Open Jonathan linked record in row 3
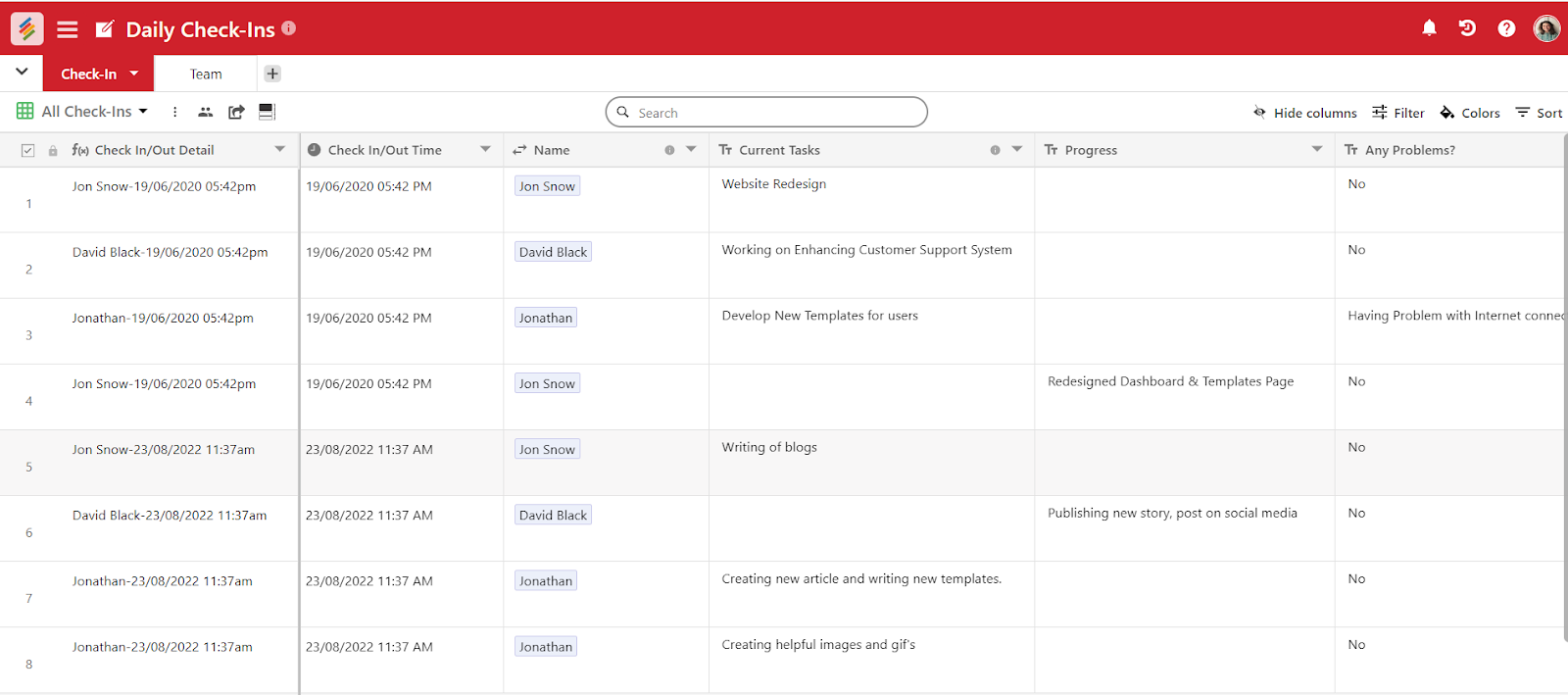This screenshot has height=695, width=1568. coord(546,318)
